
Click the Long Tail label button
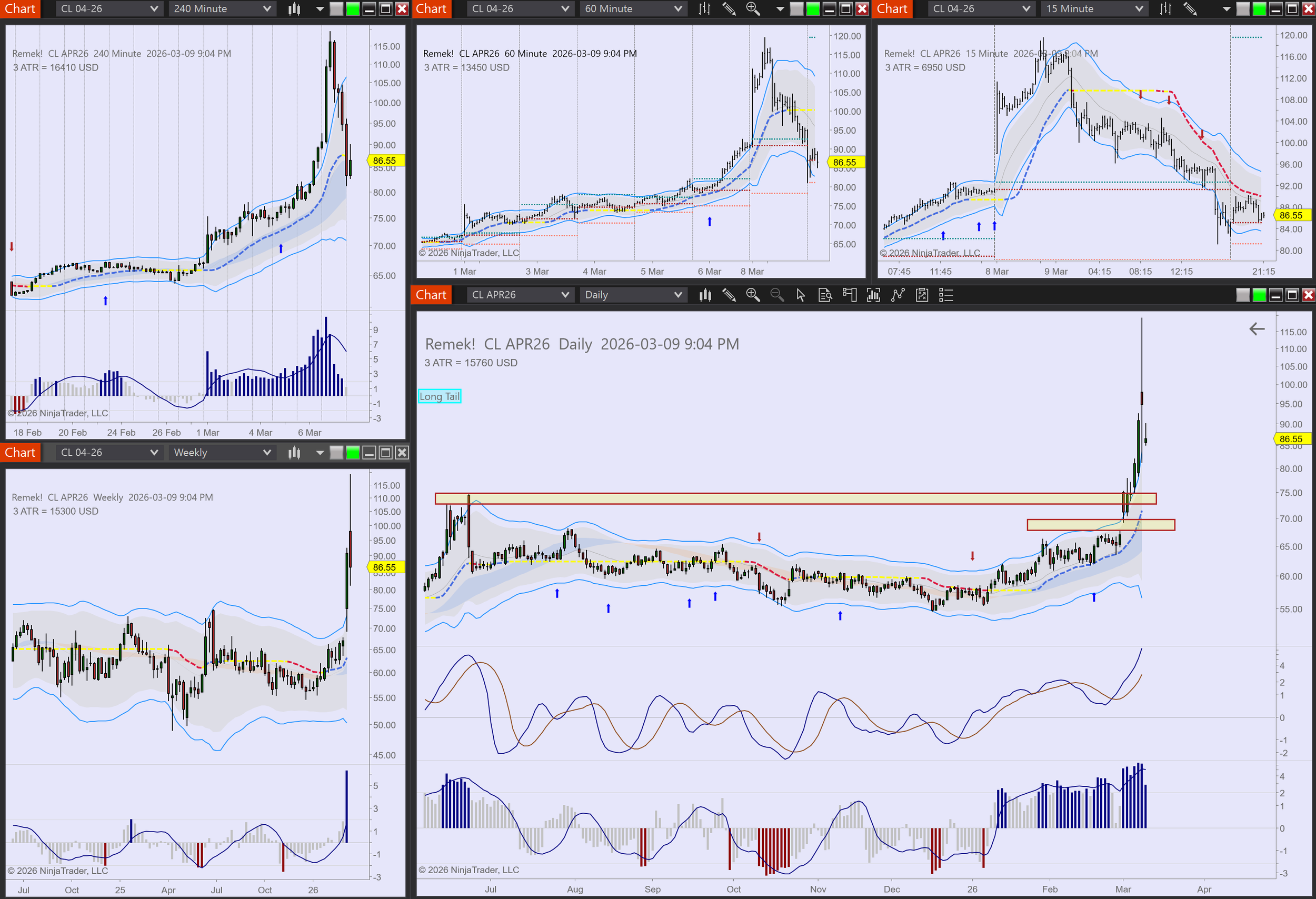pos(440,396)
